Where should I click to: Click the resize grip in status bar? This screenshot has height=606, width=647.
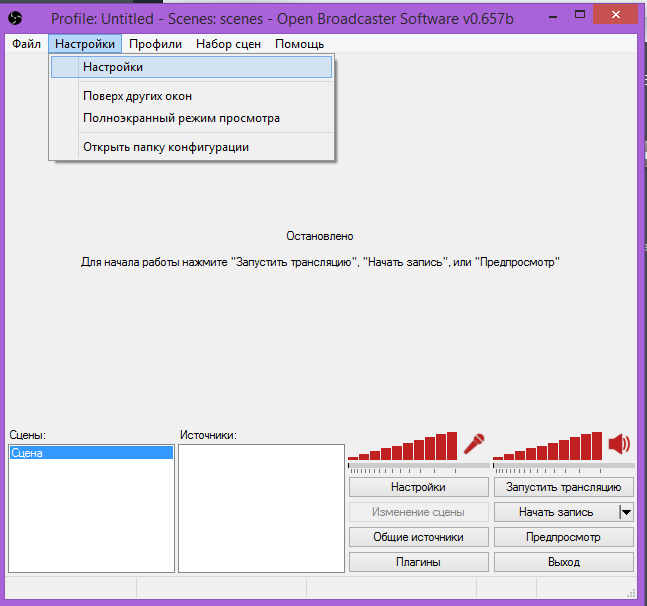tap(630, 589)
